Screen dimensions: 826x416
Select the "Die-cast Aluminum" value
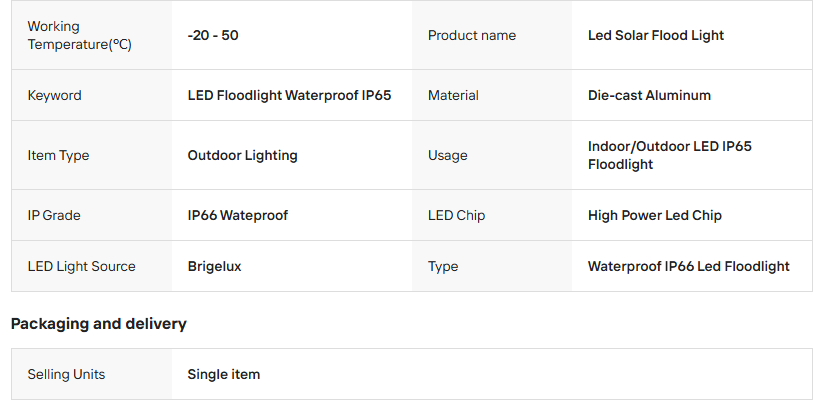[649, 96]
